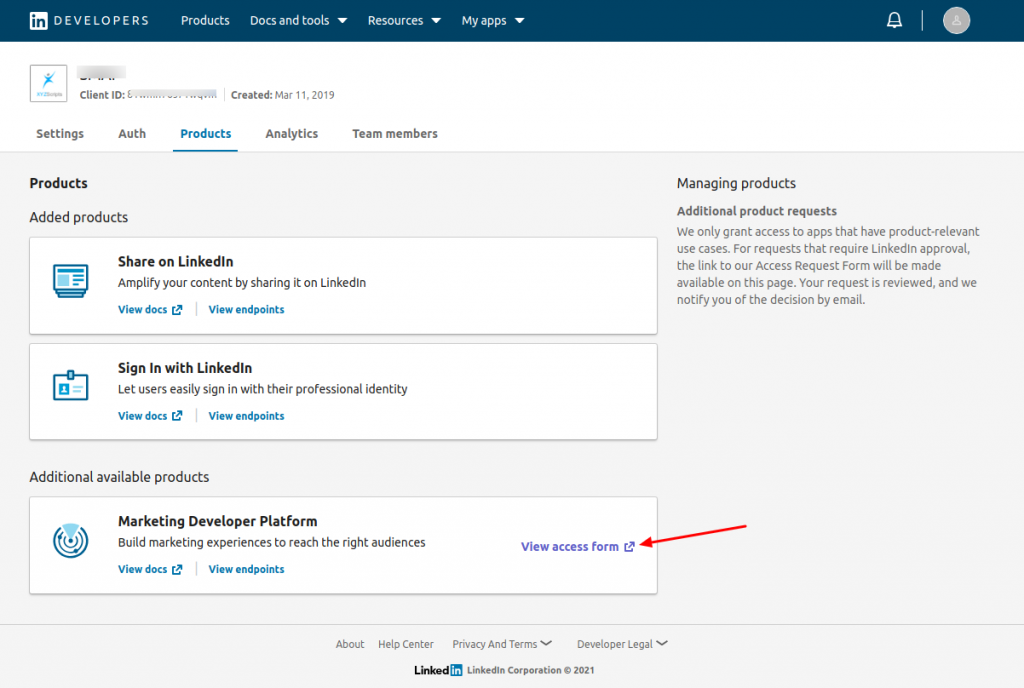
Task: Open the notification bell
Action: tap(894, 19)
